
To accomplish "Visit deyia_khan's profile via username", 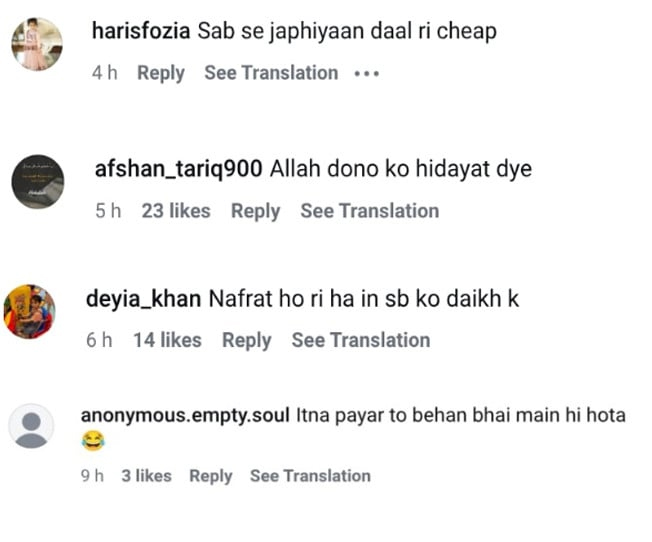I will tap(144, 298).
